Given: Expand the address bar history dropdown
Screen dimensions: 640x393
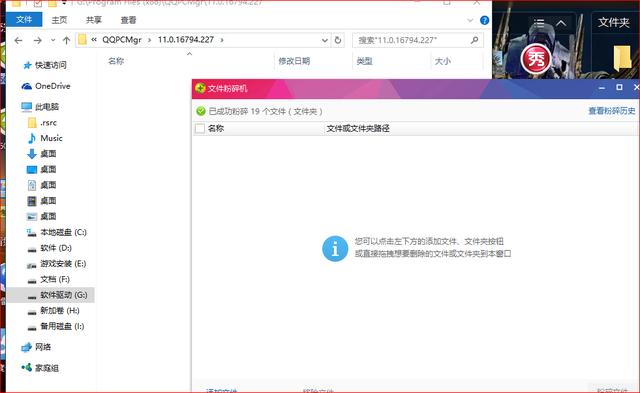Looking at the screenshot, I should [x=324, y=40].
